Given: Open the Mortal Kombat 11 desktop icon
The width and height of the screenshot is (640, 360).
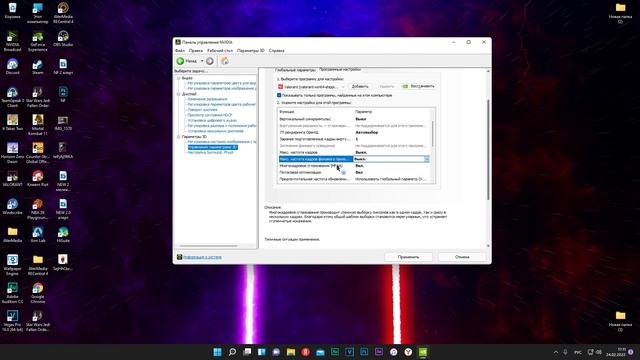Looking at the screenshot, I should tap(38, 125).
